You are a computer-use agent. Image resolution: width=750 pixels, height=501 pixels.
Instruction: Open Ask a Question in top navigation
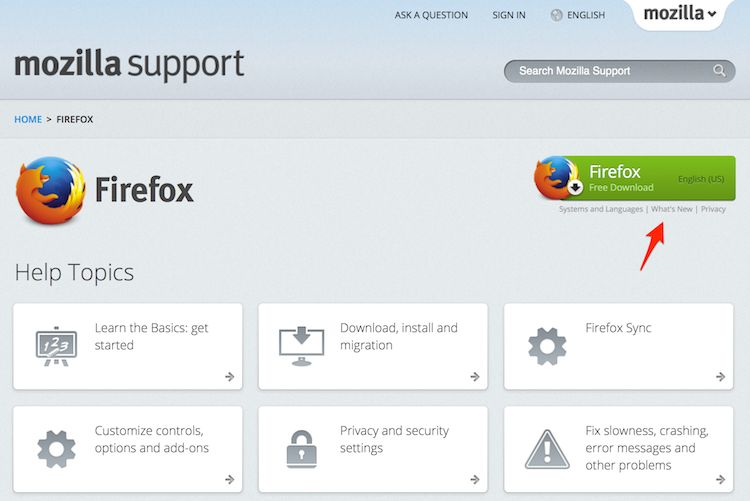[x=431, y=15]
